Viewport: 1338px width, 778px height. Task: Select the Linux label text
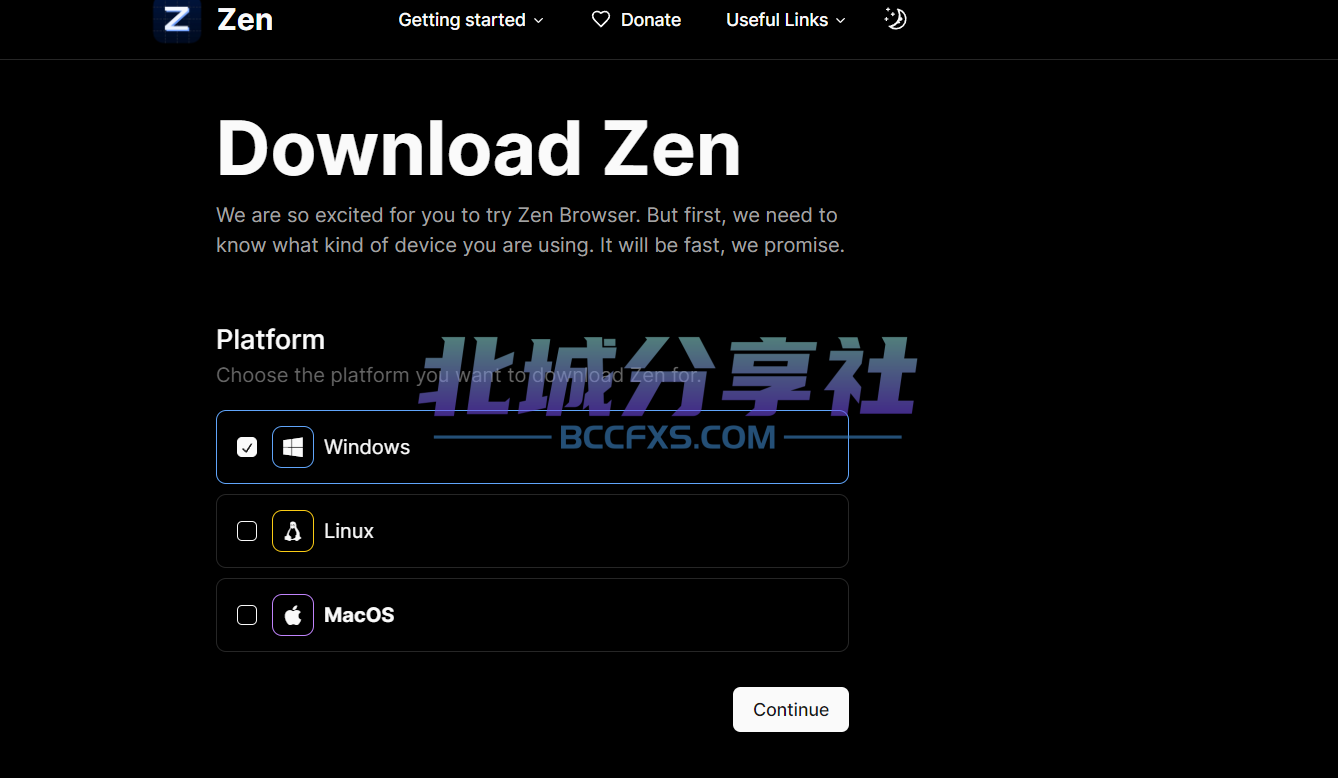click(x=349, y=531)
